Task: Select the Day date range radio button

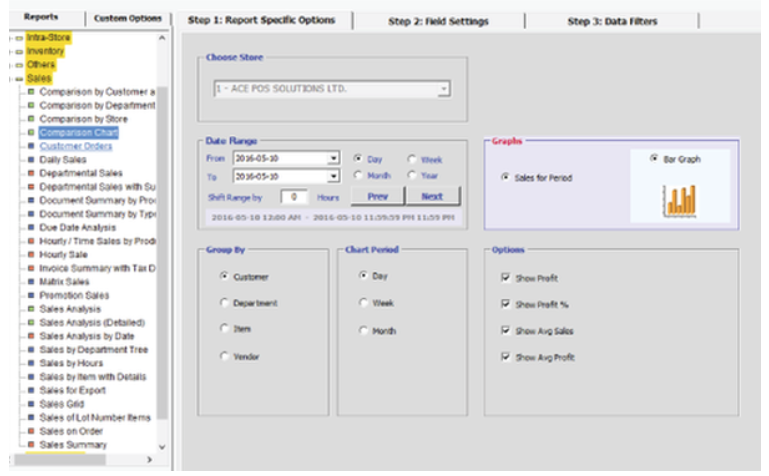Action: click(x=358, y=158)
